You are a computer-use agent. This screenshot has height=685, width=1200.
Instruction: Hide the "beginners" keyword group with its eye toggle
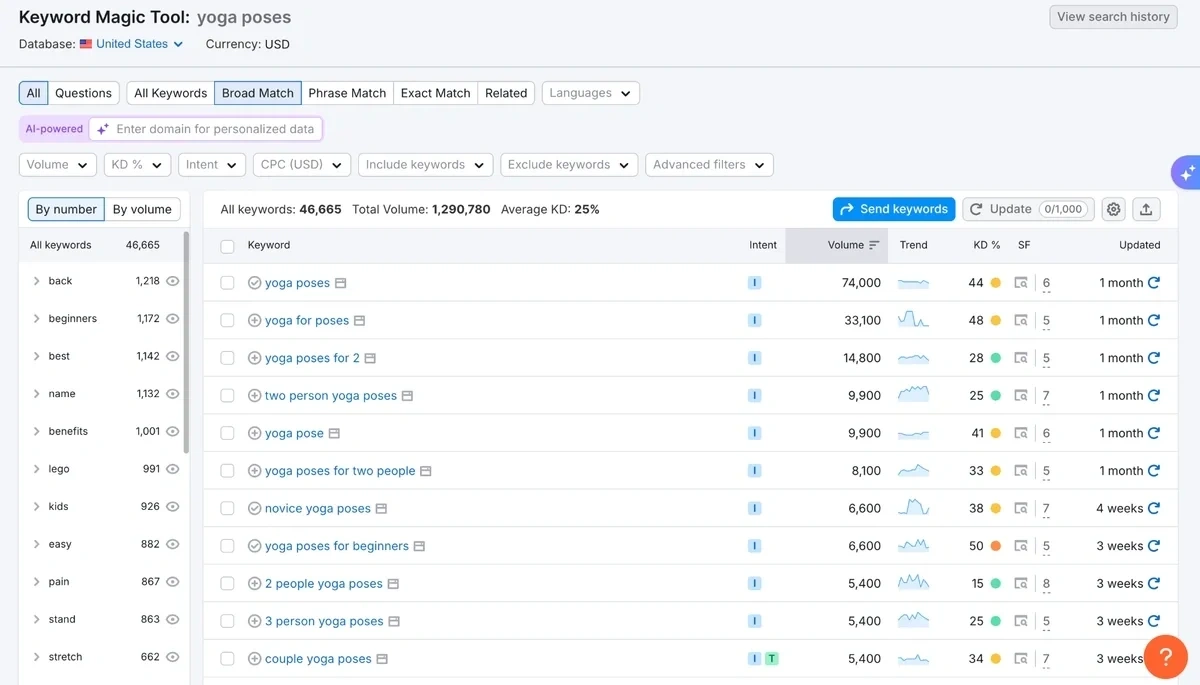(x=171, y=318)
